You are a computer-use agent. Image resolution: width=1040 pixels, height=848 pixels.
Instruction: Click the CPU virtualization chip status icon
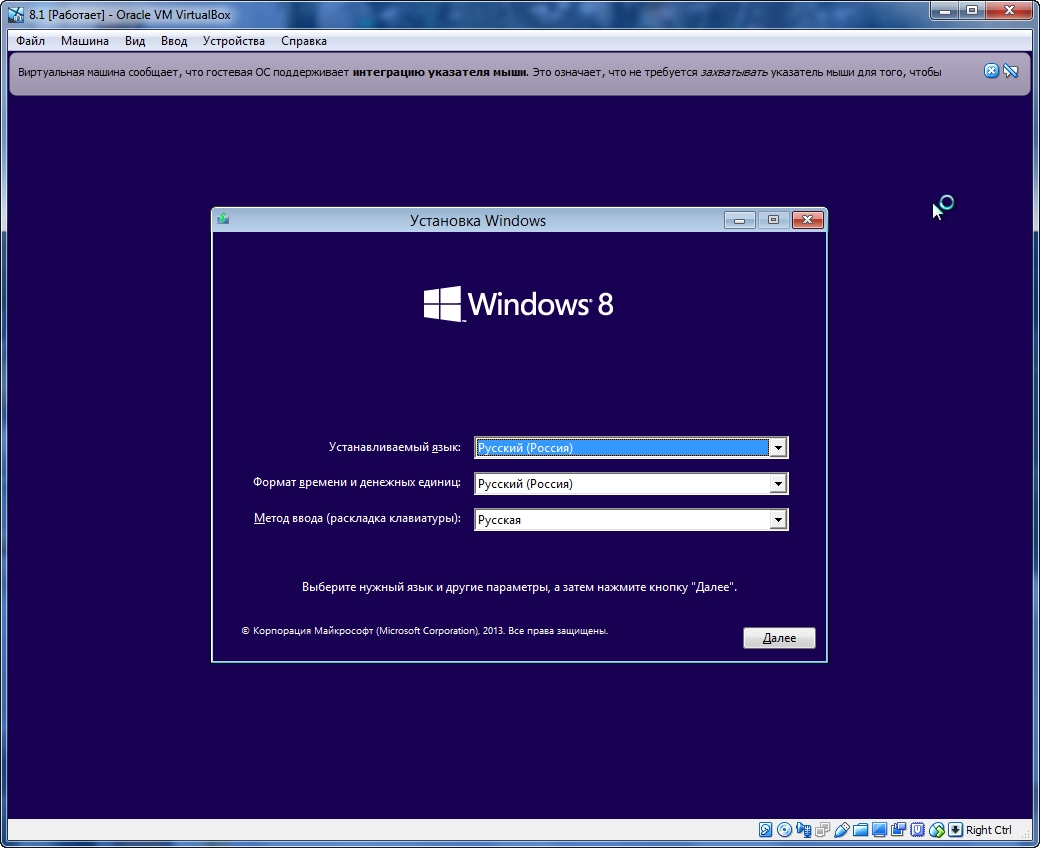pos(917,829)
